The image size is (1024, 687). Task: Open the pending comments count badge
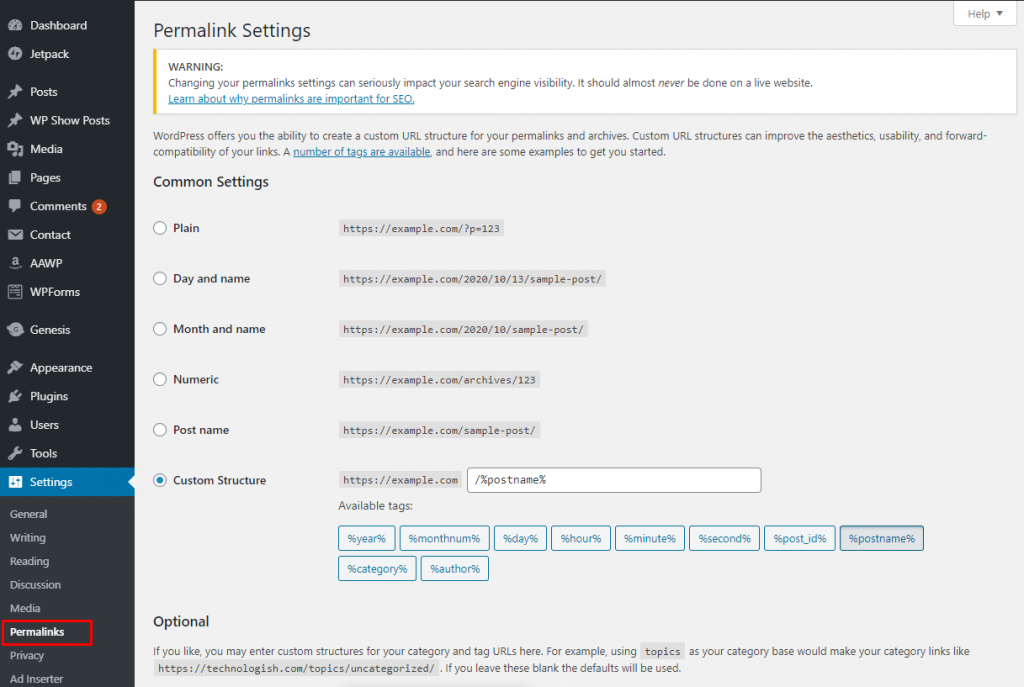(99, 207)
